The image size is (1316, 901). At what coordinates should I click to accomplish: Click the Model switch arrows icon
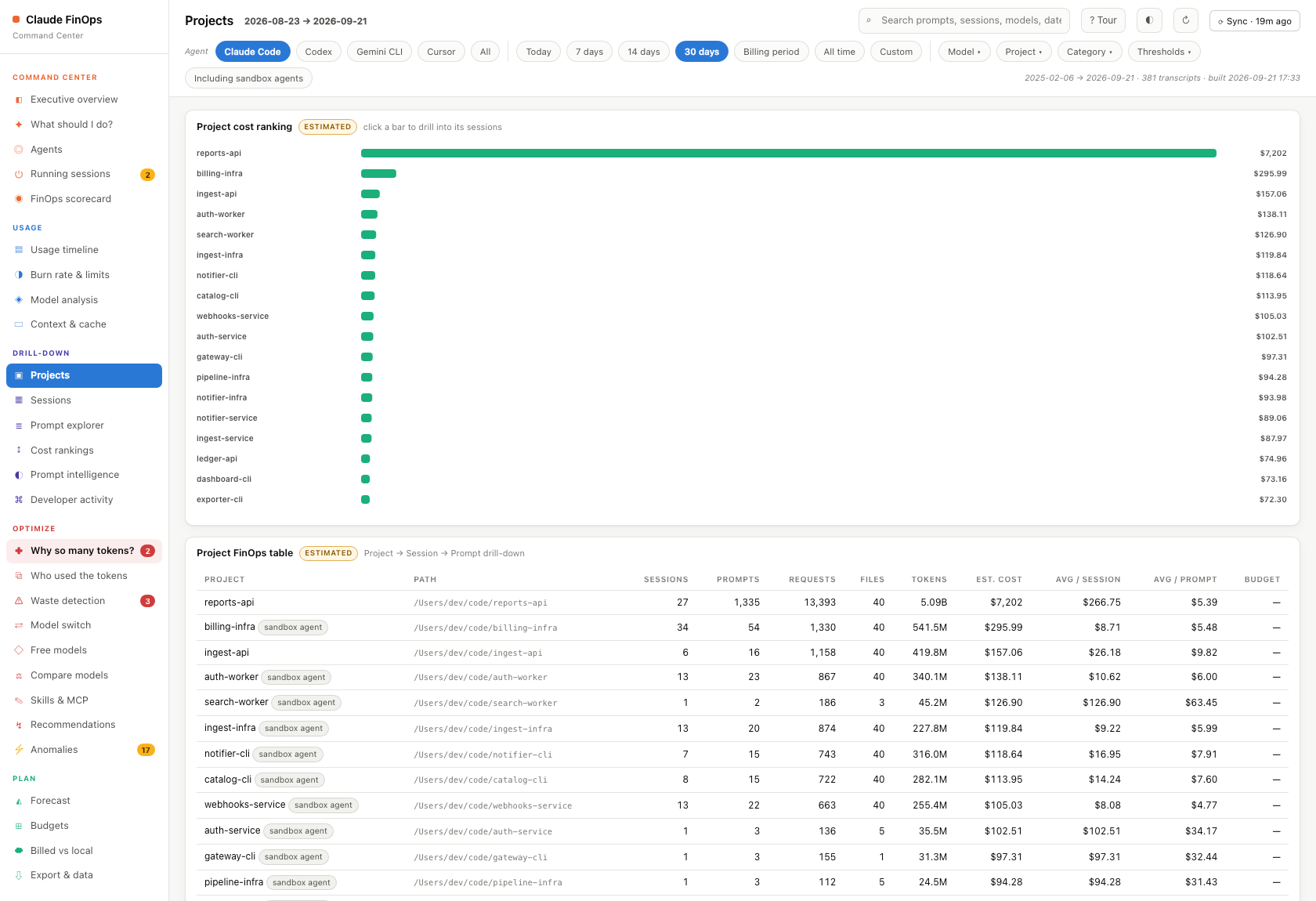click(x=19, y=625)
